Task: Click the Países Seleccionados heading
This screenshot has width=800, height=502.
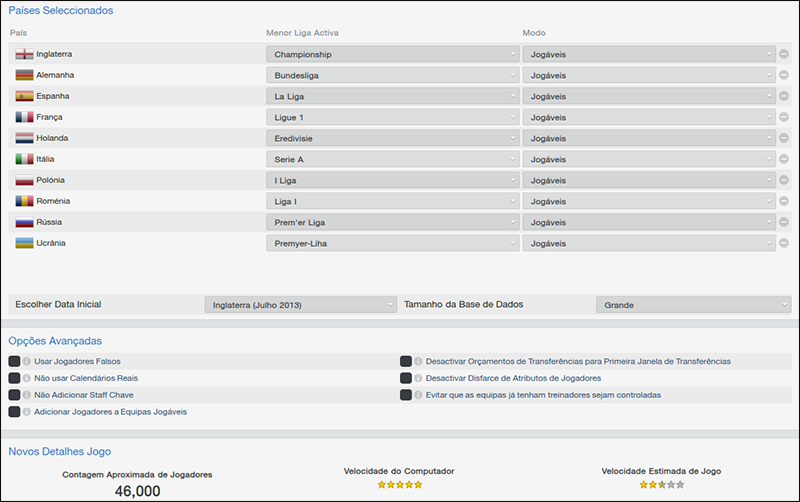Action: 61,10
